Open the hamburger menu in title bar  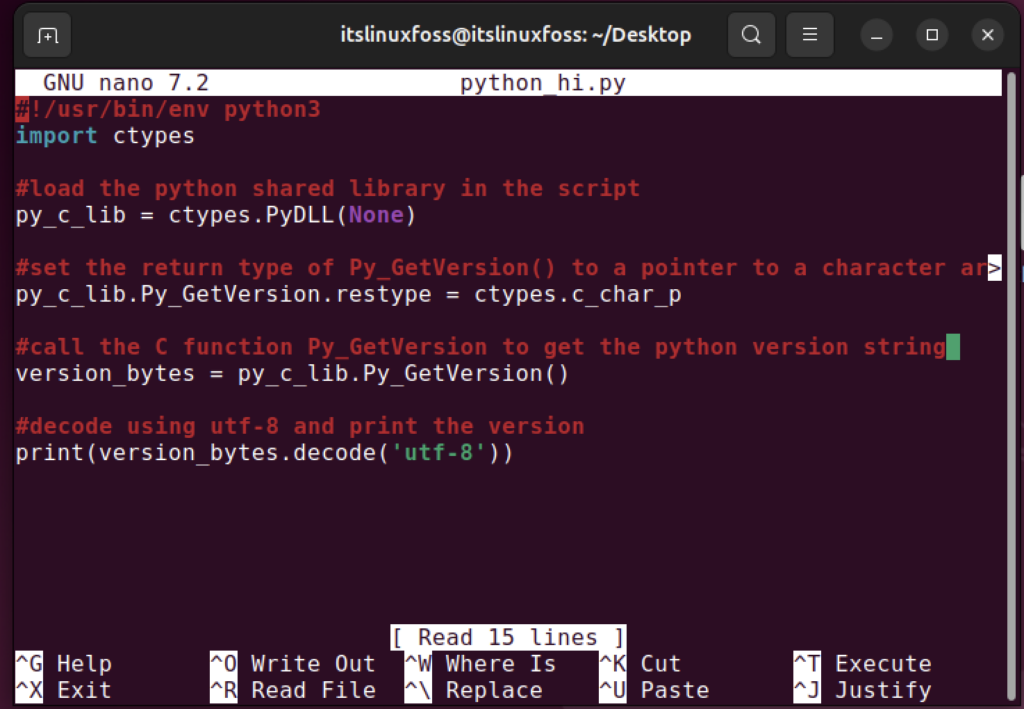810,35
